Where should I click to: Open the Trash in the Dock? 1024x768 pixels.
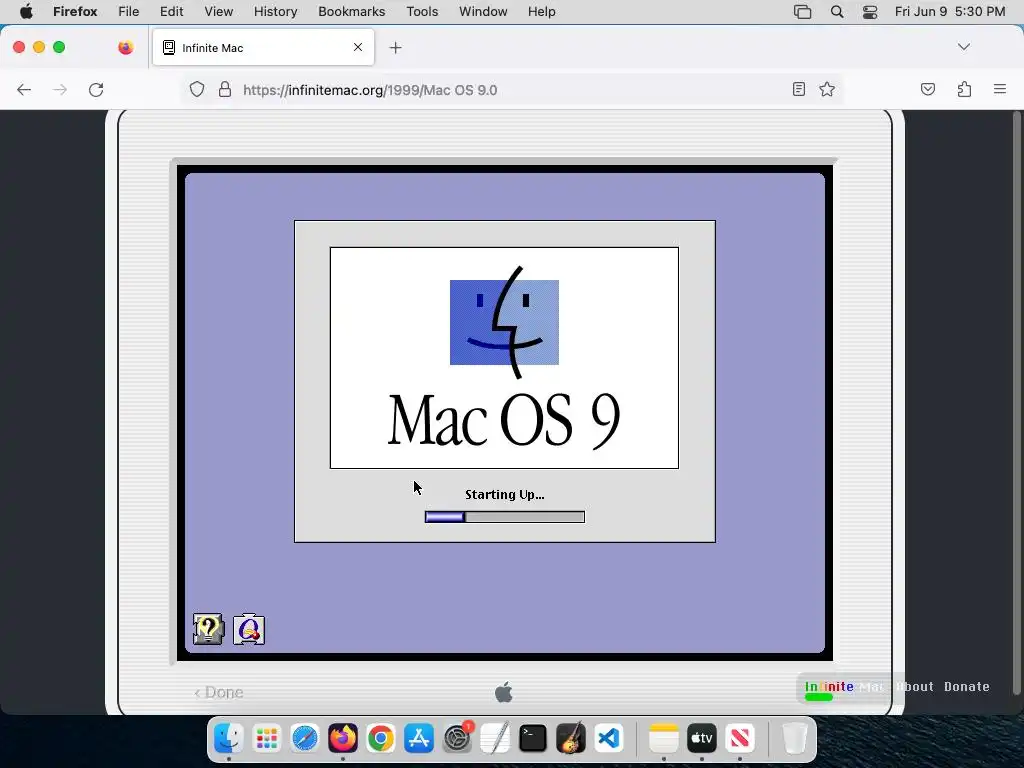[x=794, y=739]
